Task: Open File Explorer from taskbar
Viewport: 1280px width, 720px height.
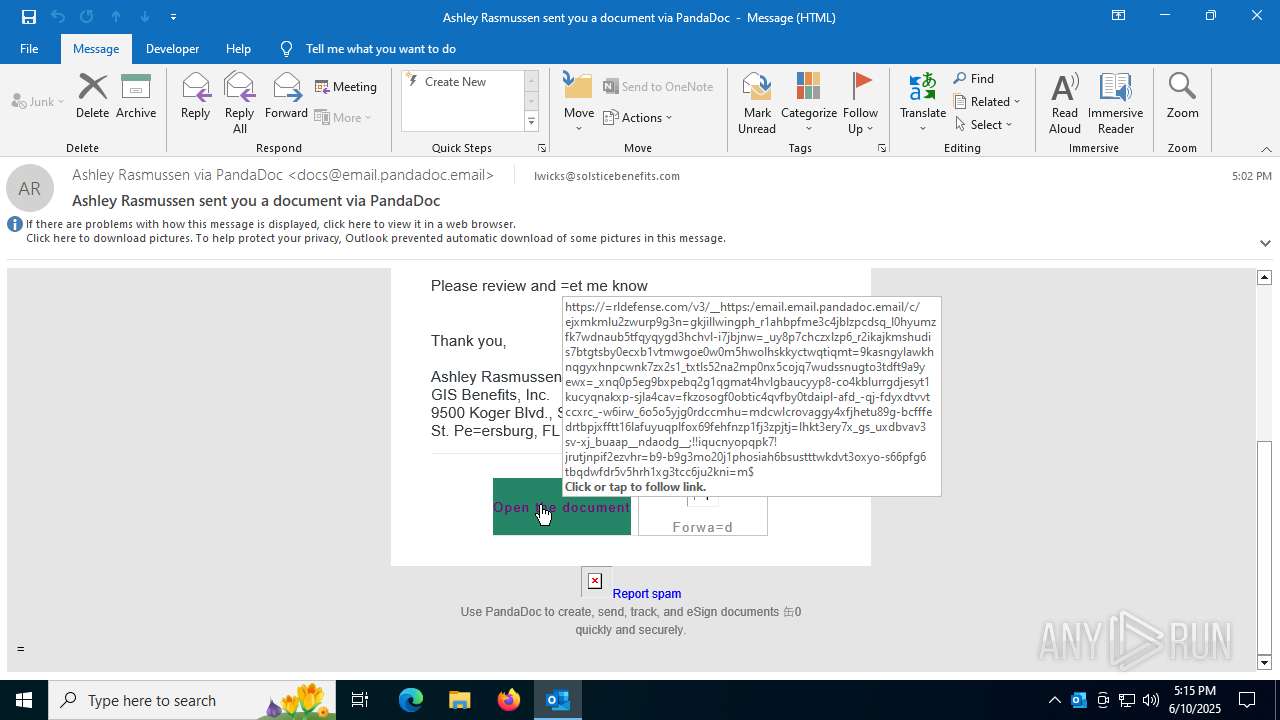Action: 460,700
